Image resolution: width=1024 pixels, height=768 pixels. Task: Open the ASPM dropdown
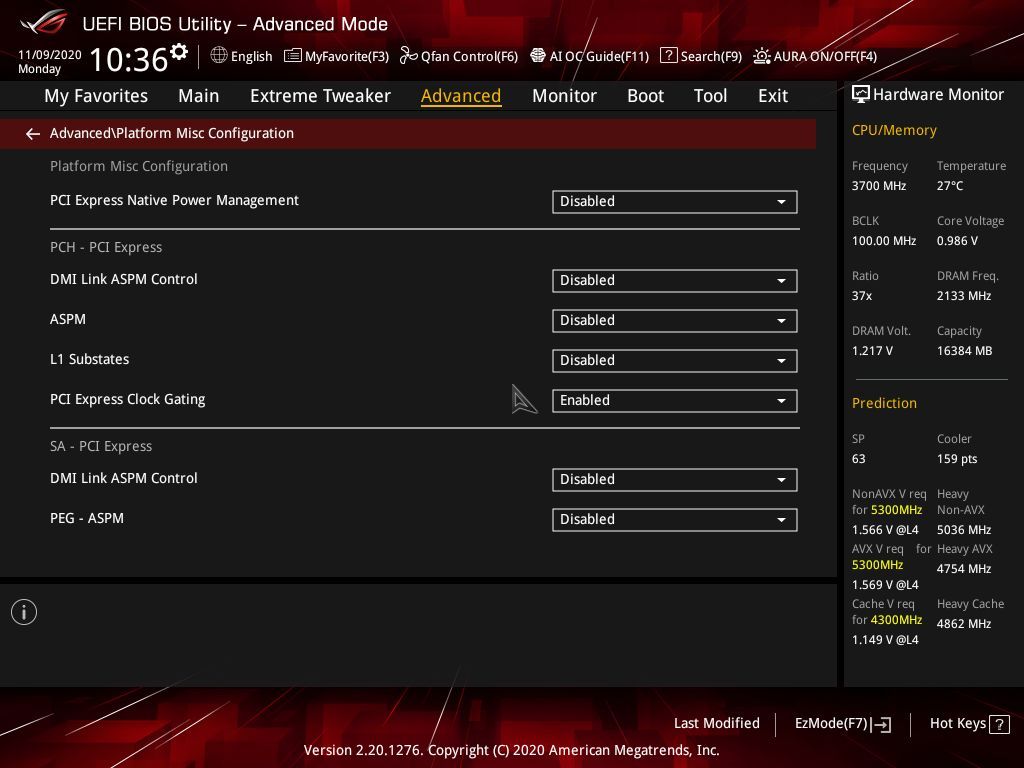(675, 321)
